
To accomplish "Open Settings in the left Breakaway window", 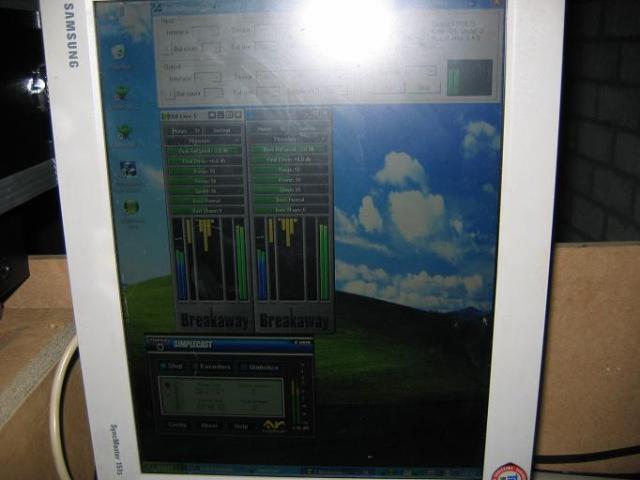I will pyautogui.click(x=222, y=131).
